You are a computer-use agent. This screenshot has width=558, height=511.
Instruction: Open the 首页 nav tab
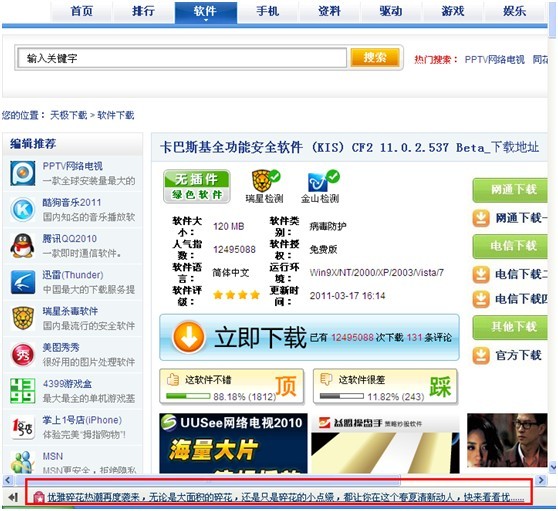click(x=82, y=11)
